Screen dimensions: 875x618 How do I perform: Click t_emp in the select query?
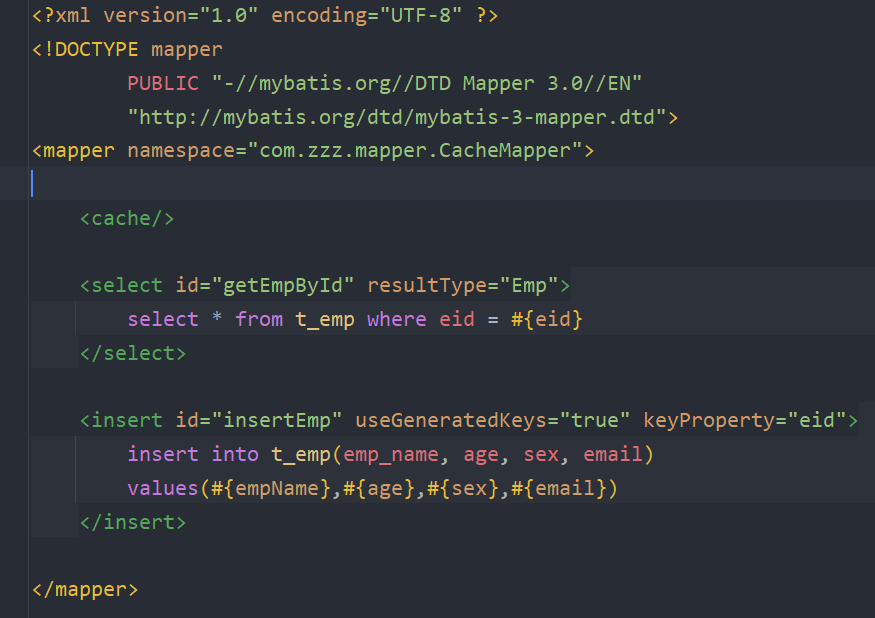pos(325,319)
